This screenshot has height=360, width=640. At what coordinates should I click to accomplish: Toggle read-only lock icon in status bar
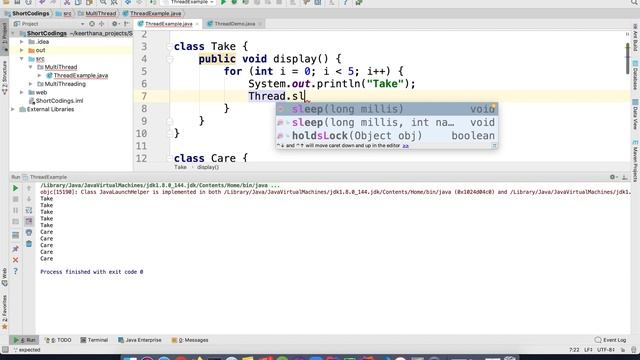tap(623, 350)
